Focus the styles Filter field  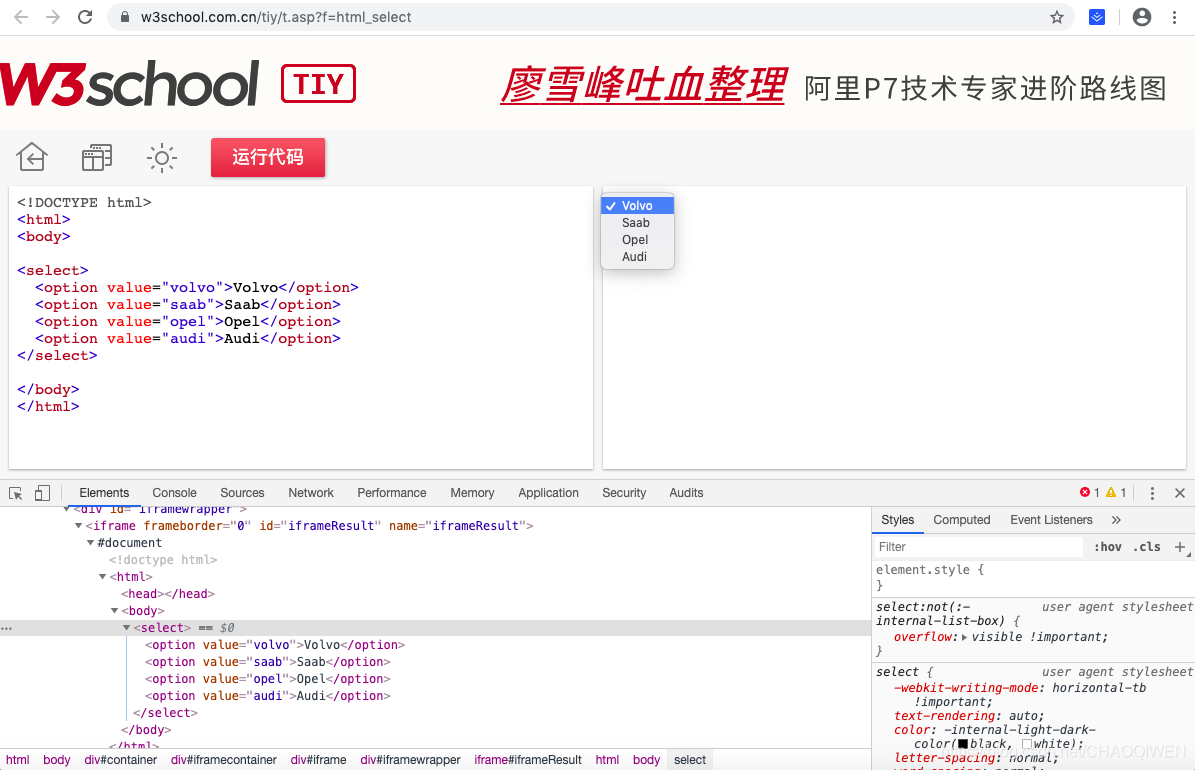pos(979,547)
